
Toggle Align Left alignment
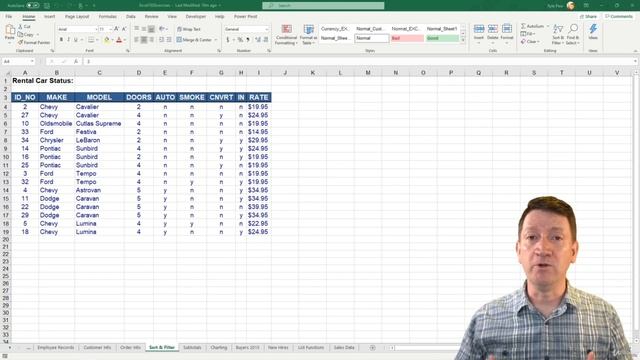(x=136, y=40)
